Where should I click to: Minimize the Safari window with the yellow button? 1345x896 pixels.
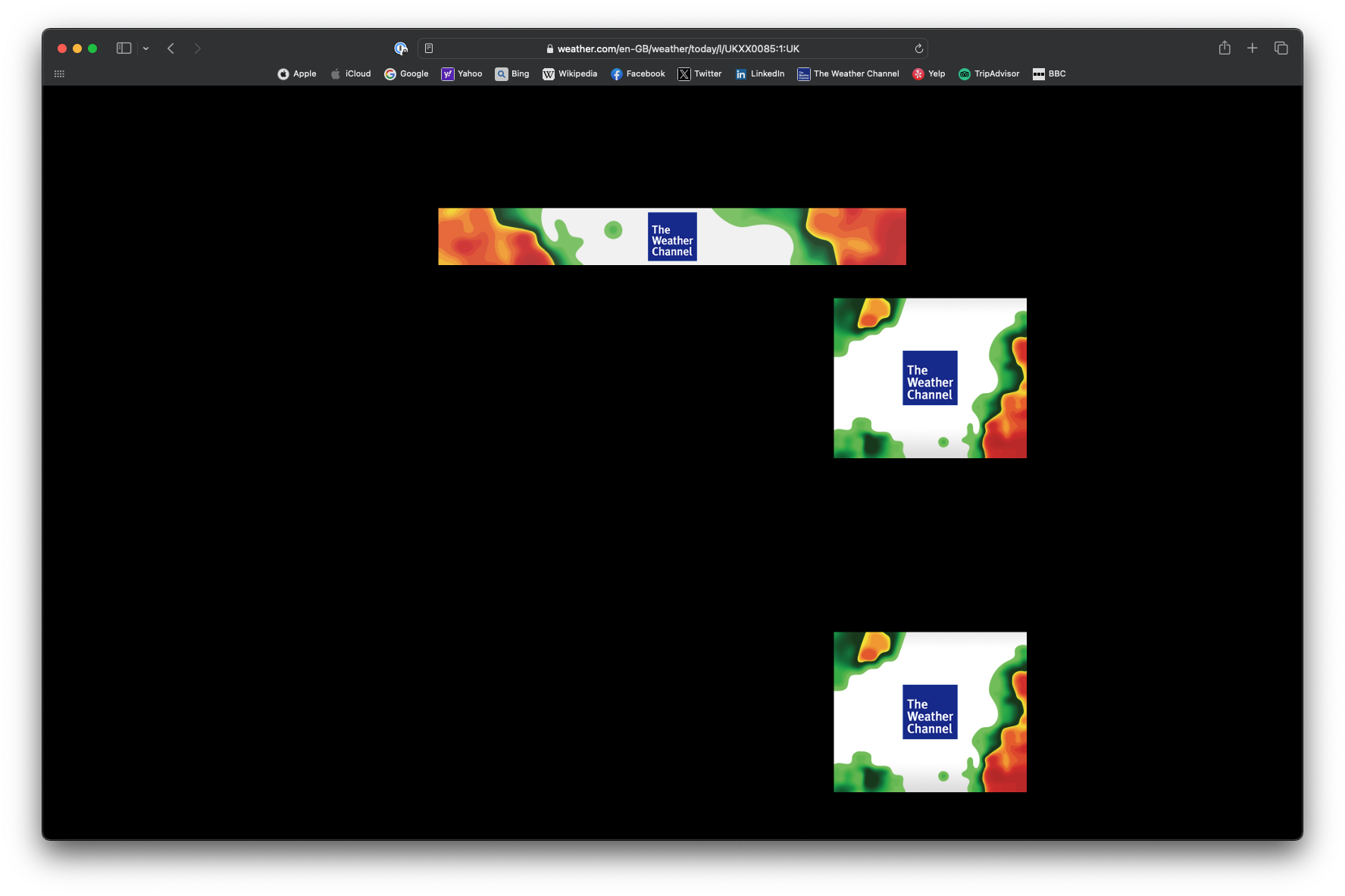(77, 48)
